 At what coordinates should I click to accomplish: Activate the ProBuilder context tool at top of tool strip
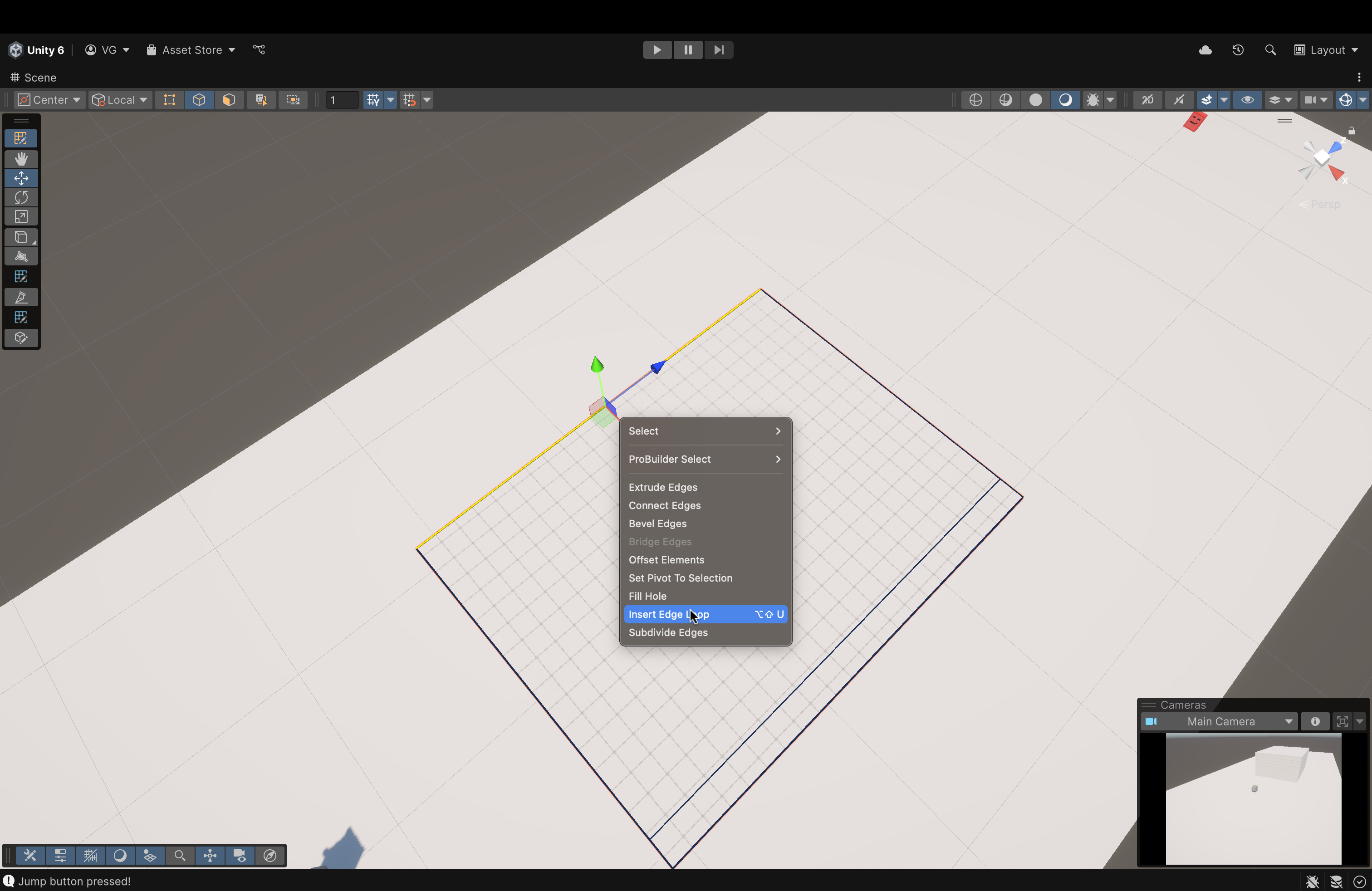[x=21, y=138]
